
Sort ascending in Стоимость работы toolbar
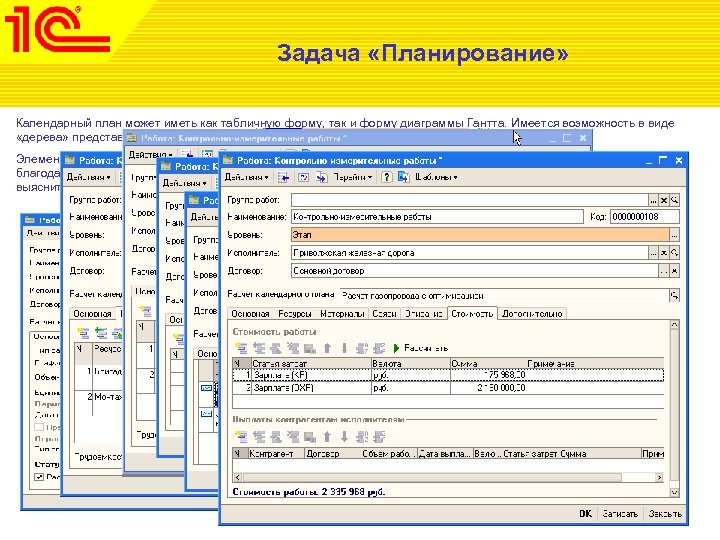click(362, 348)
